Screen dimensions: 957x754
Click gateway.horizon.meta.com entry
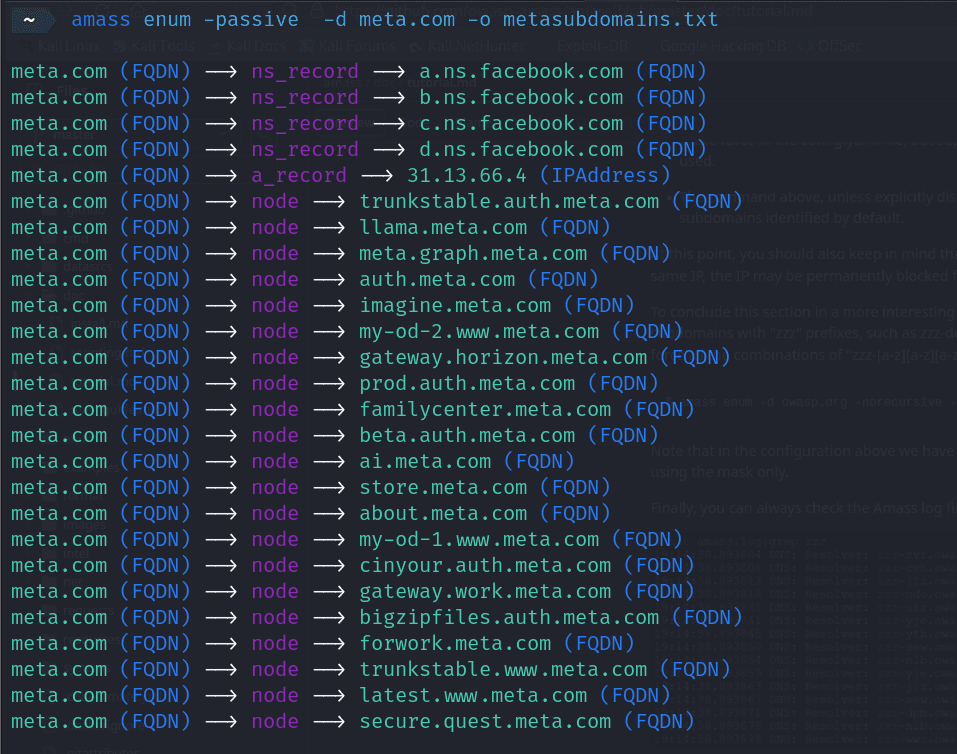[503, 358]
